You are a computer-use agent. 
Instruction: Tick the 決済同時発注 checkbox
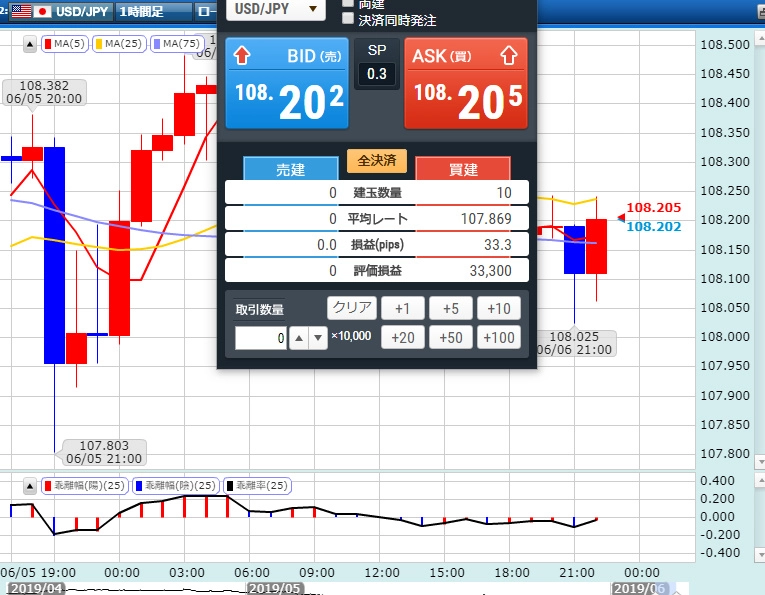point(348,19)
